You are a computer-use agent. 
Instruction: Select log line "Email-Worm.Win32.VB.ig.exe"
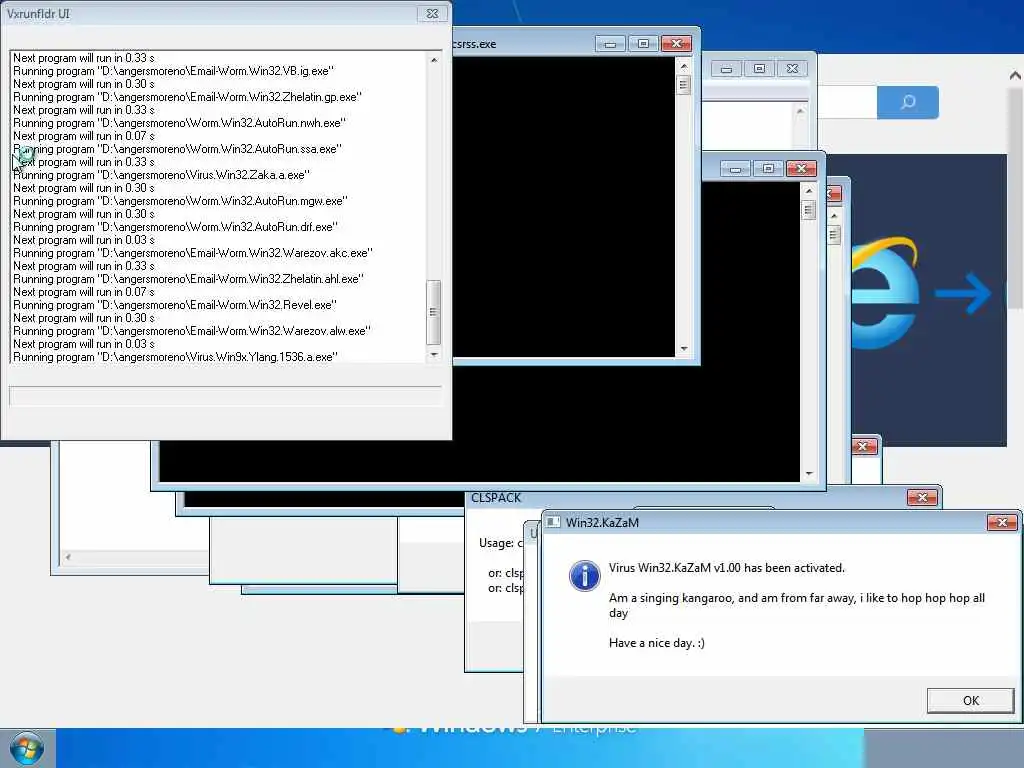coord(174,71)
